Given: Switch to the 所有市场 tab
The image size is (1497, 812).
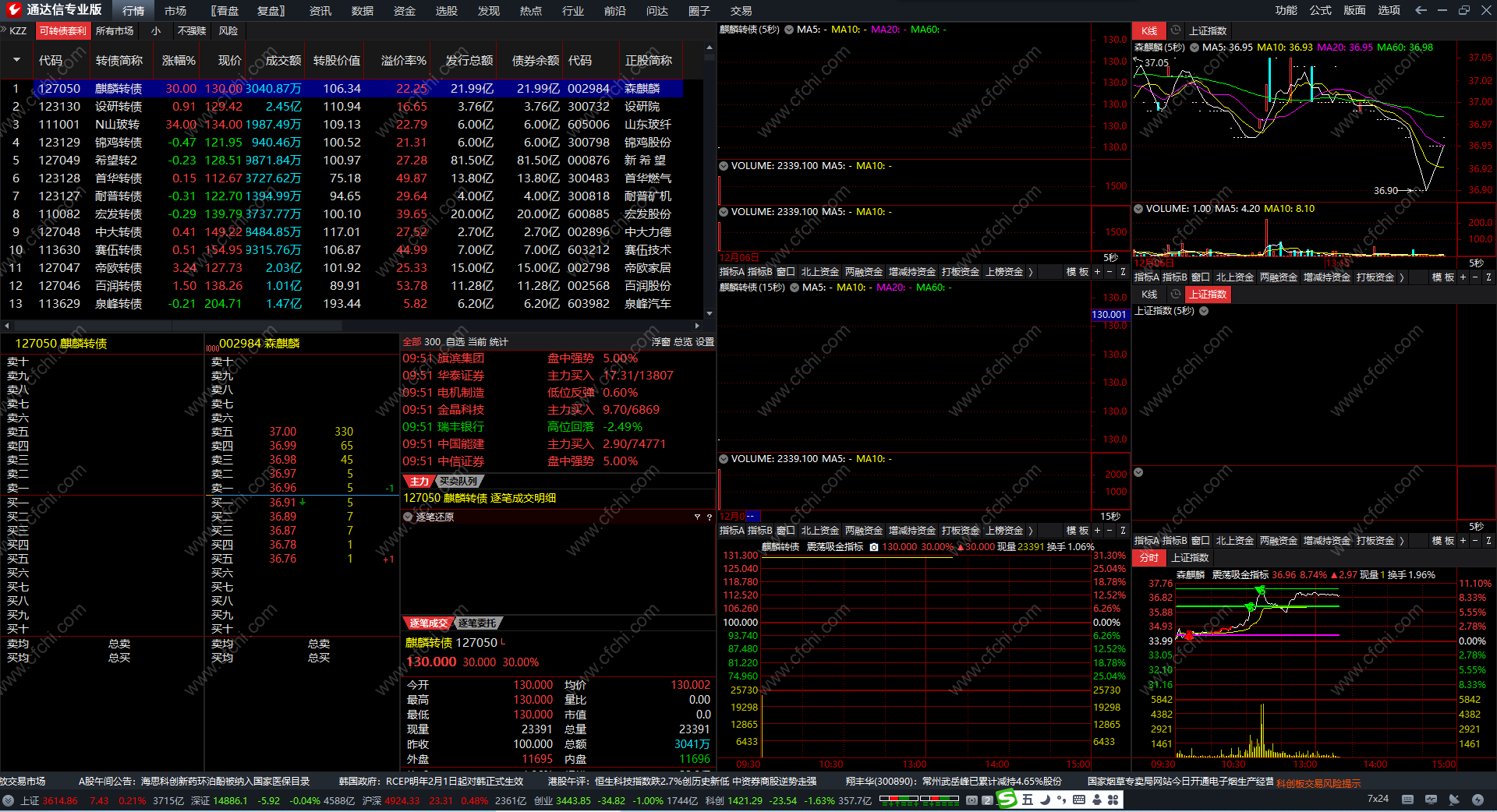Looking at the screenshot, I should [115, 31].
